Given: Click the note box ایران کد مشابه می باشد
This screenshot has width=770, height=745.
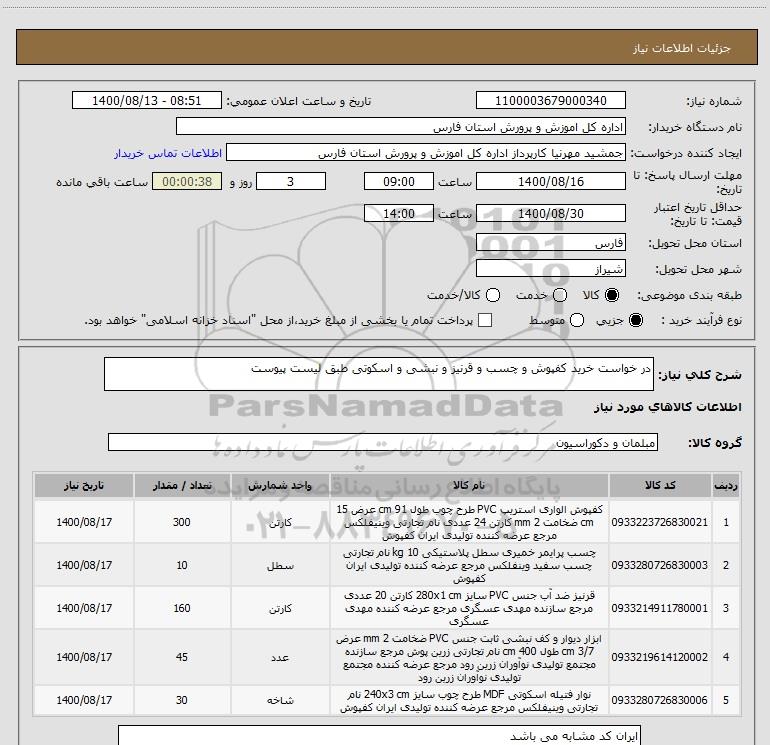Looking at the screenshot, I should pyautogui.click(x=379, y=736).
